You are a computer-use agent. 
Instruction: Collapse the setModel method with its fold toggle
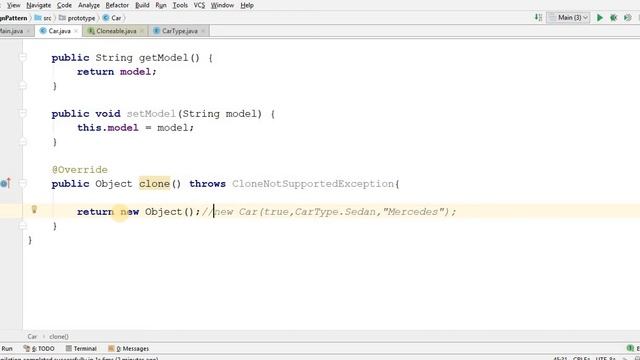click(23, 113)
